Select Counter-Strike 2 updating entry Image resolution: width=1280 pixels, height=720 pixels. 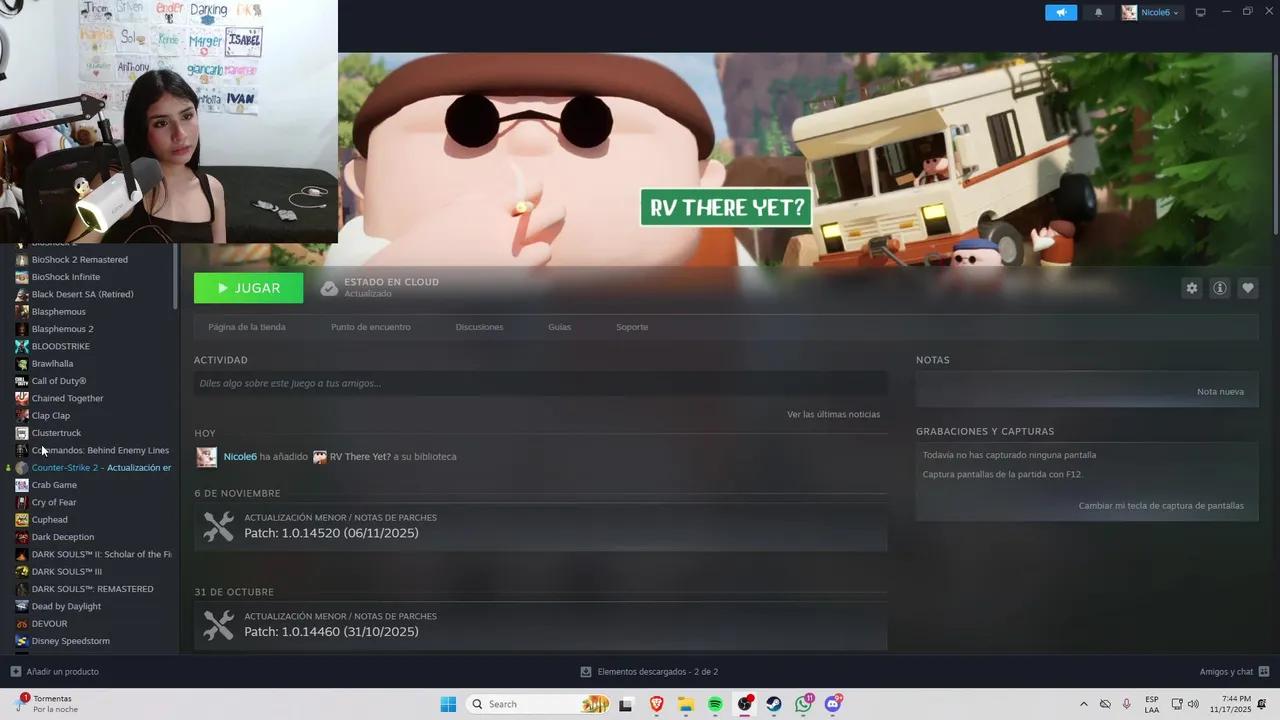(101, 468)
